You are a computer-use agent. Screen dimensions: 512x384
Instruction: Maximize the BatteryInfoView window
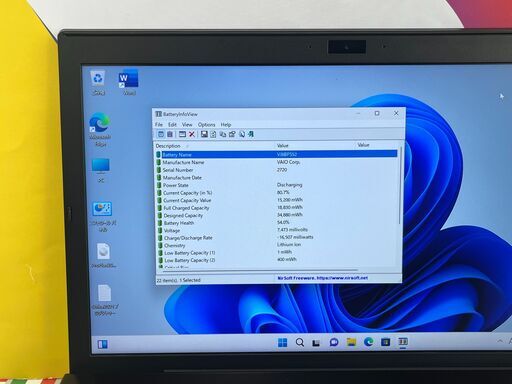click(x=377, y=113)
